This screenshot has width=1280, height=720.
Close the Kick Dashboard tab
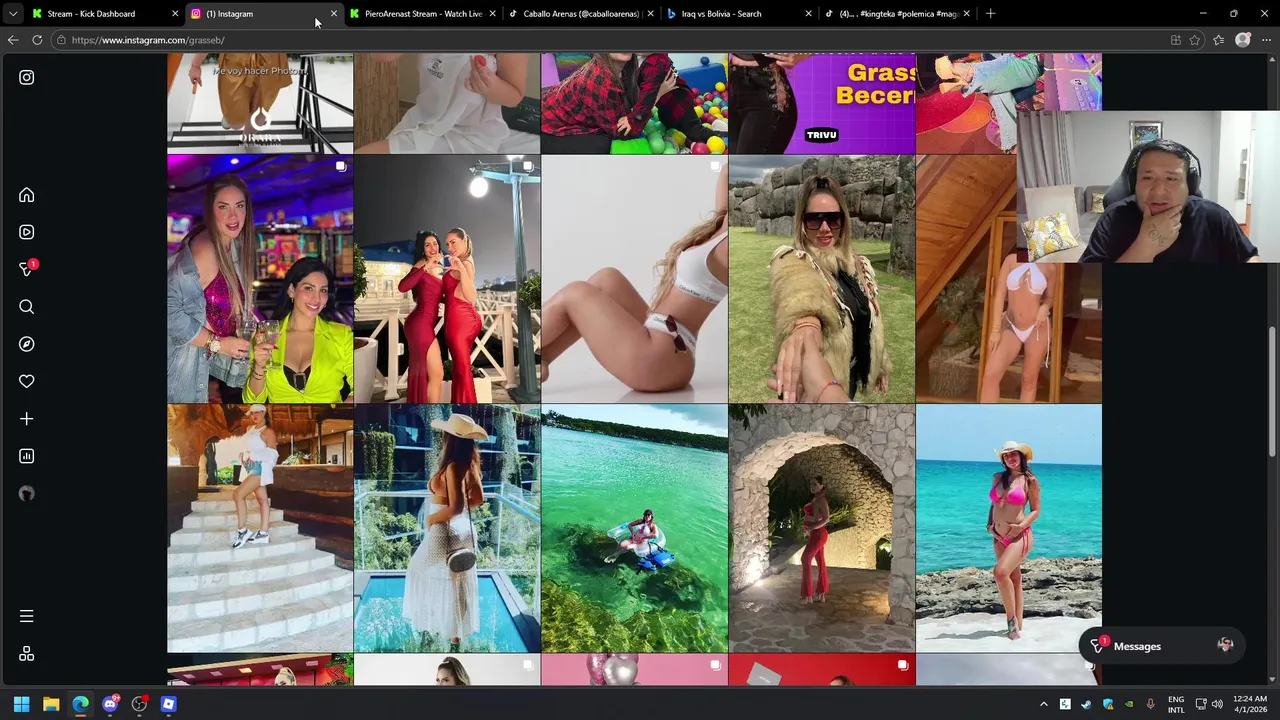coord(175,14)
